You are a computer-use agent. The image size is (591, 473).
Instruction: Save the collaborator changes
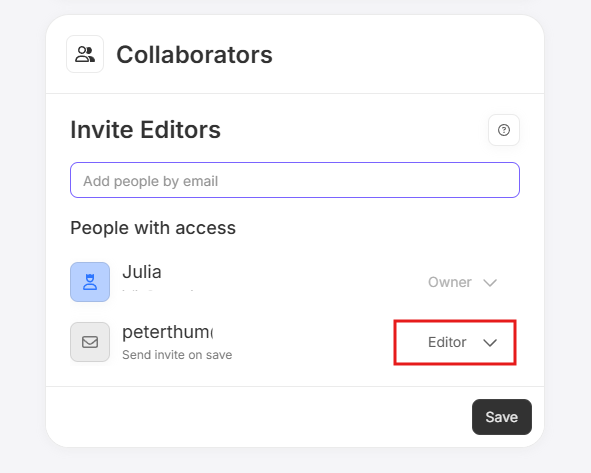pyautogui.click(x=502, y=417)
